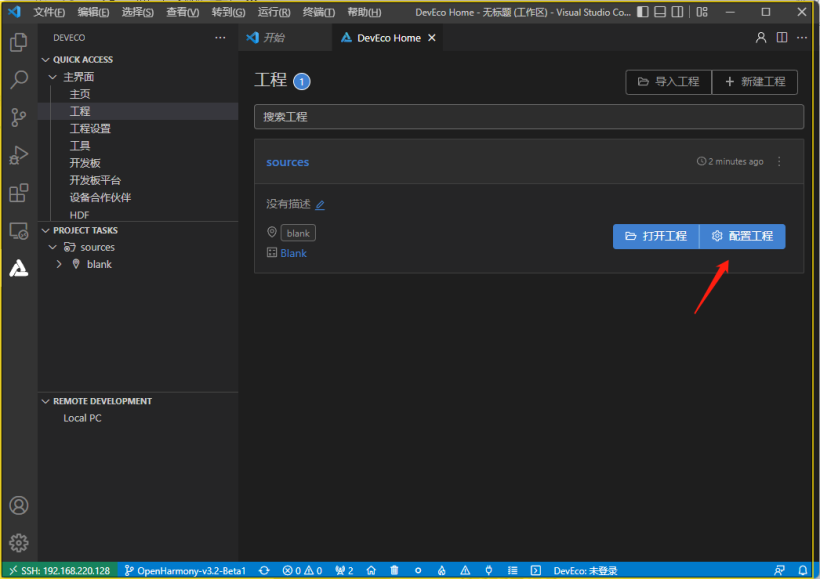This screenshot has width=820, height=579.
Task: Open Source Control in the activity bar
Action: pos(18,118)
